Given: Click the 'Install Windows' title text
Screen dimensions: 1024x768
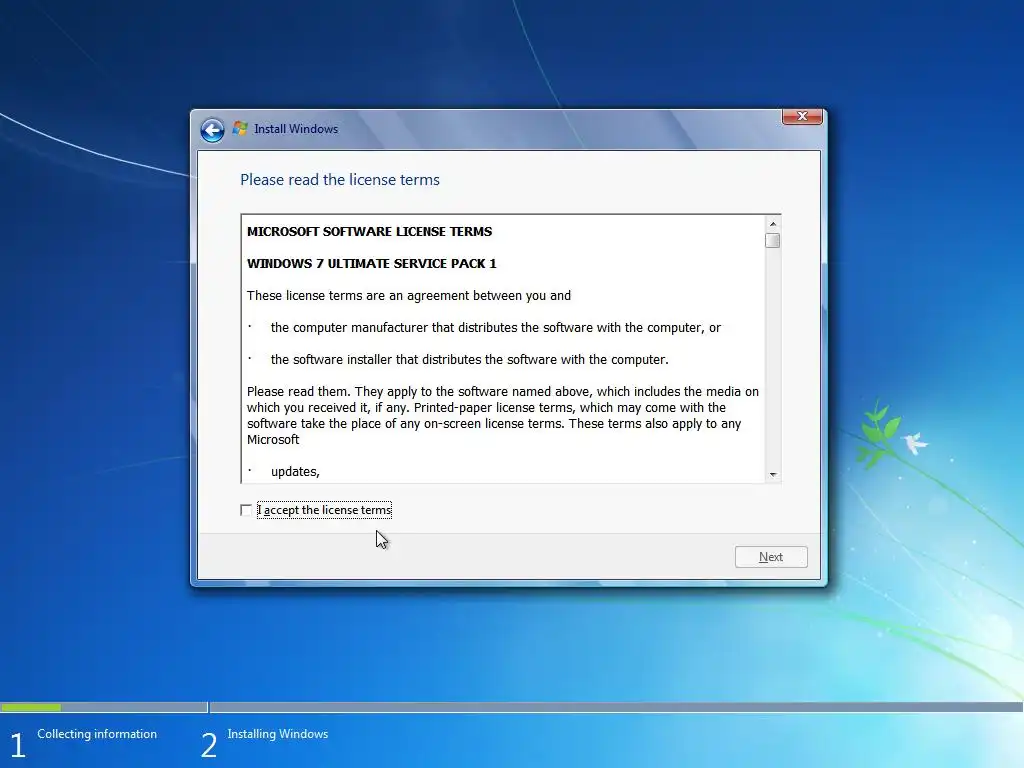Looking at the screenshot, I should (296, 129).
